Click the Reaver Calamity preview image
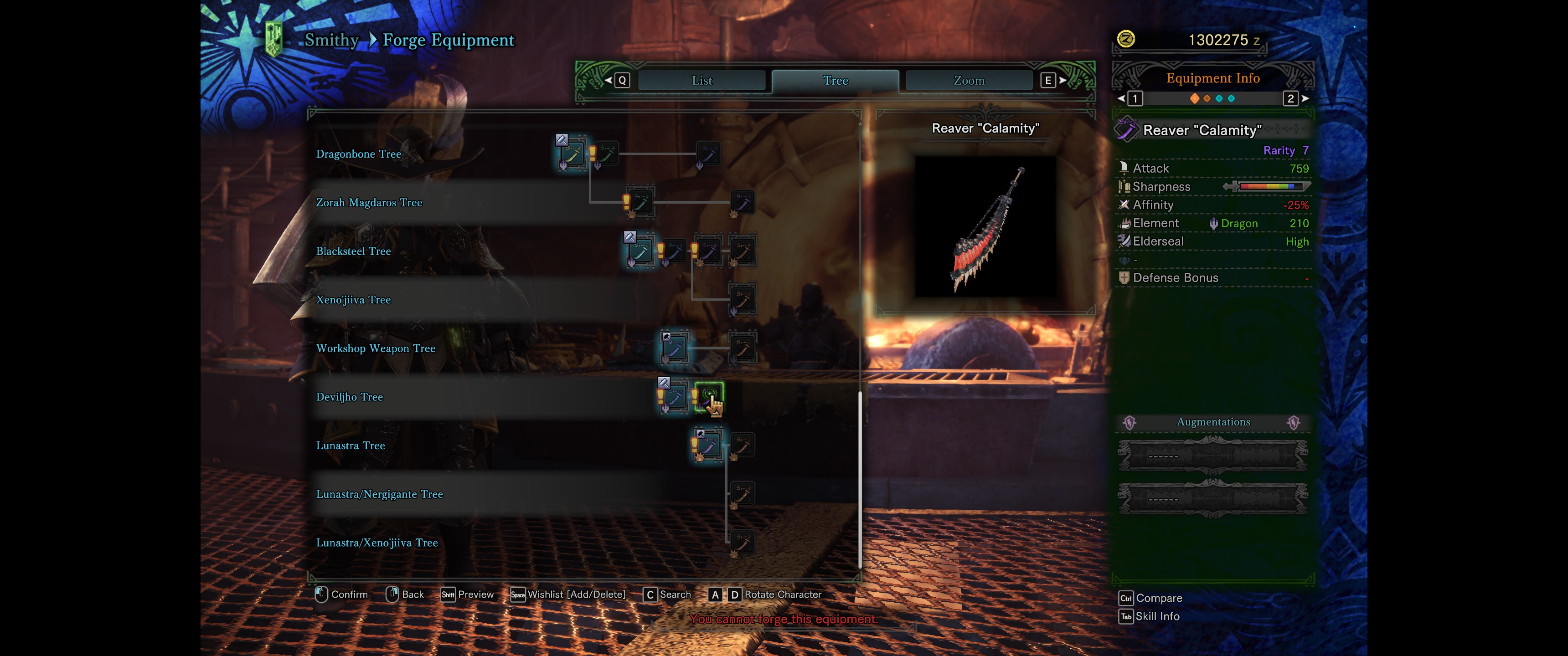The image size is (1568, 656). [x=985, y=226]
